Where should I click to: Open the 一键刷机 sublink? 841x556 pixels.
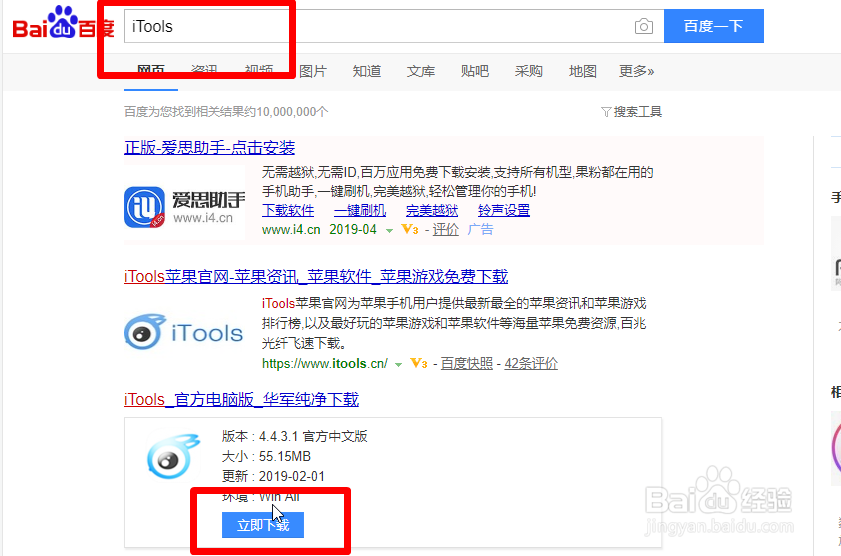coord(360,210)
